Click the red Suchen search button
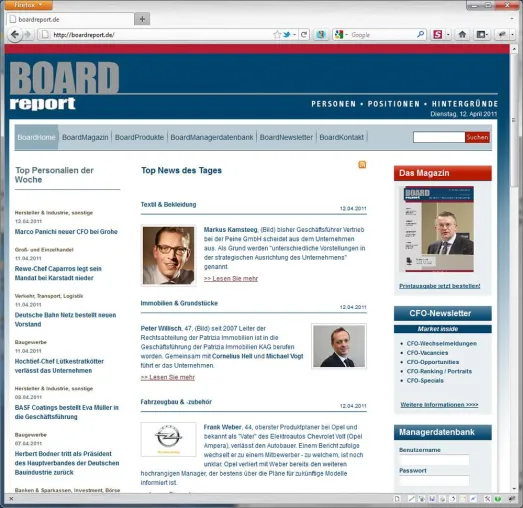Screen dimensions: 523x508 [477, 137]
